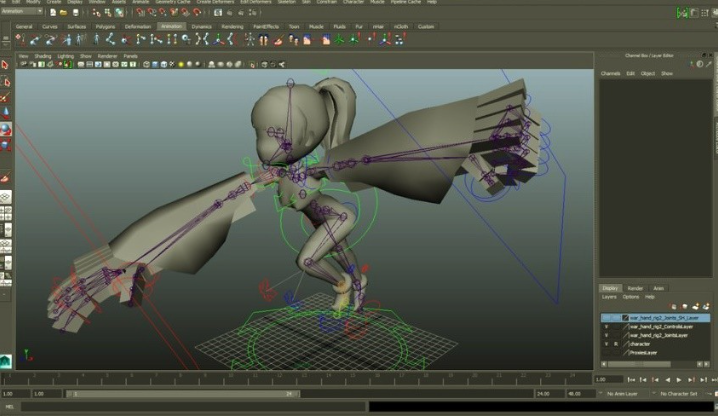
Task: Toggle visibility of war_hand_rig2_JointsLayer
Action: (606, 335)
